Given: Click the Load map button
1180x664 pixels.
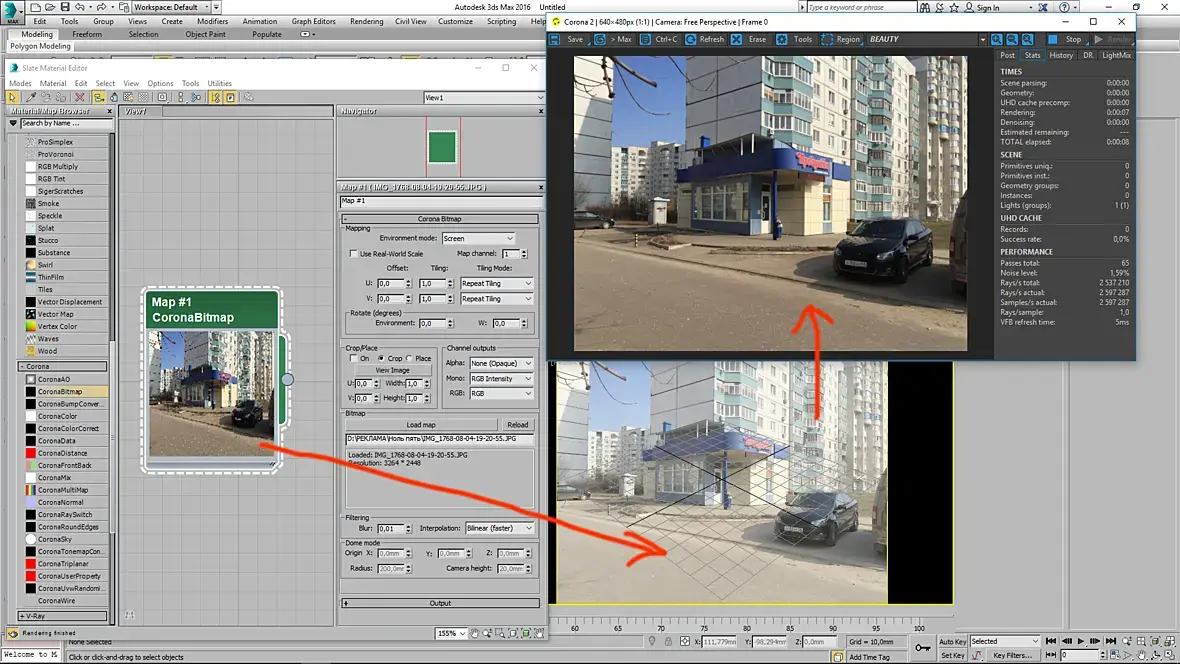Looking at the screenshot, I should click(420, 425).
